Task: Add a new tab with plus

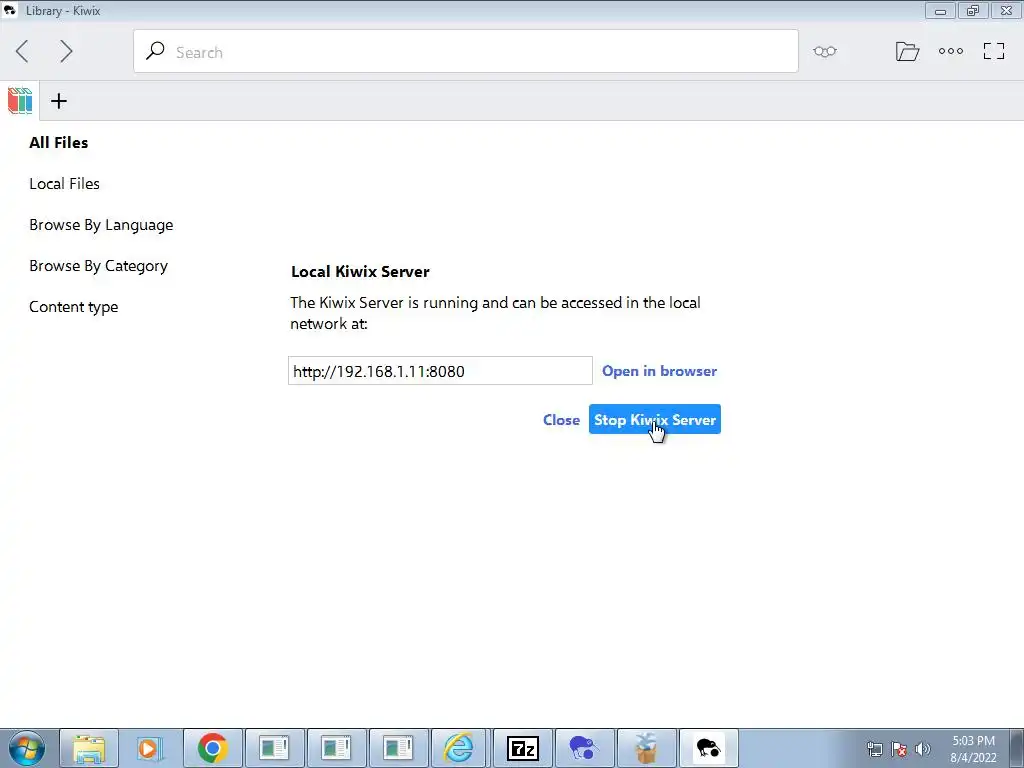Action: pyautogui.click(x=59, y=101)
